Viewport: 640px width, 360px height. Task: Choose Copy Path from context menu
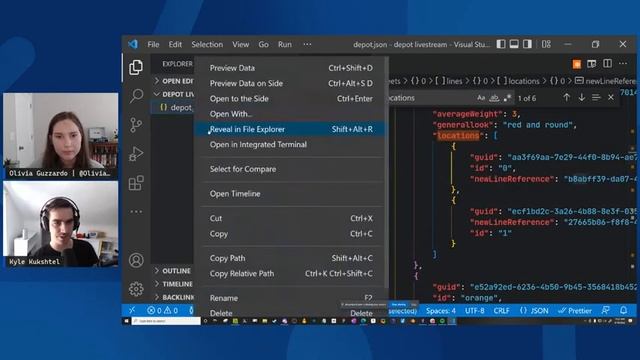pos(291,258)
